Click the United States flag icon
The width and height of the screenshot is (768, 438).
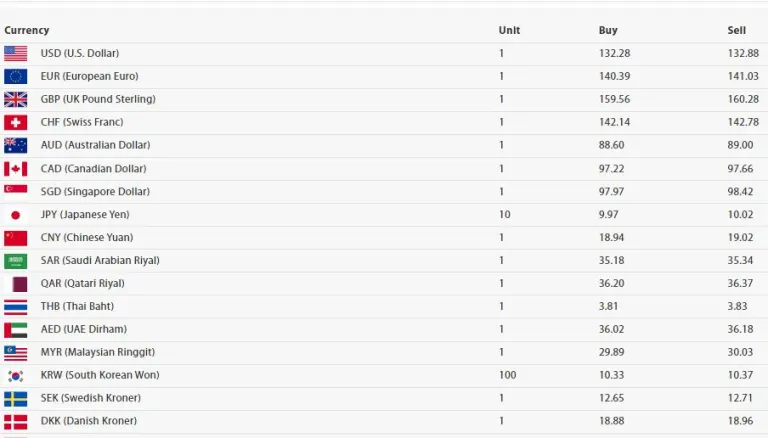(x=16, y=53)
